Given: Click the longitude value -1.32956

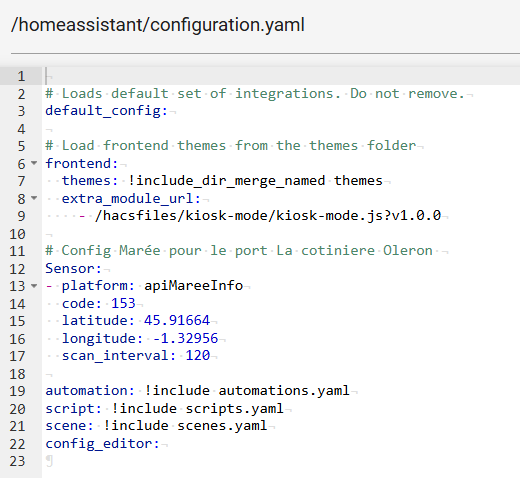Looking at the screenshot, I should (x=185, y=338).
